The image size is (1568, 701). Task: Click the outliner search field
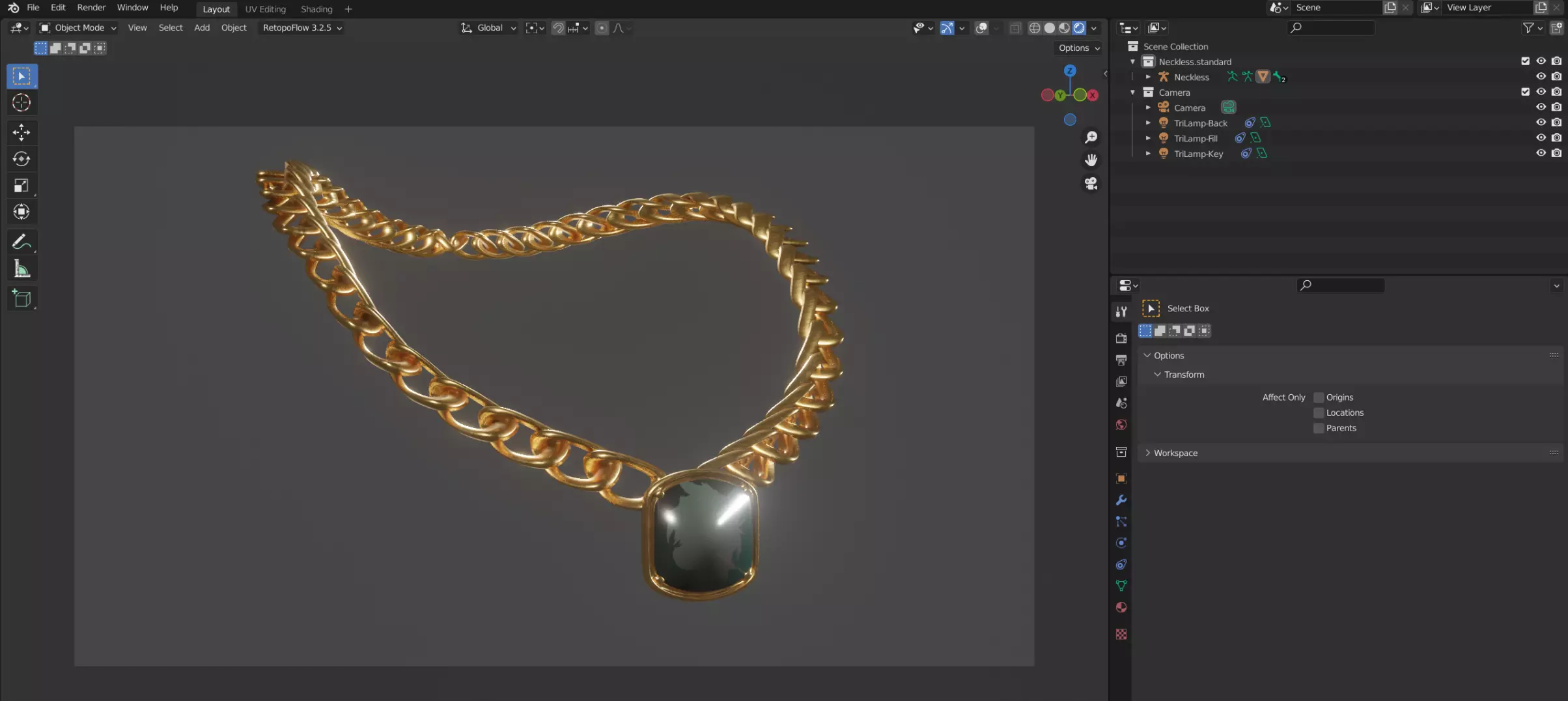[x=1331, y=28]
